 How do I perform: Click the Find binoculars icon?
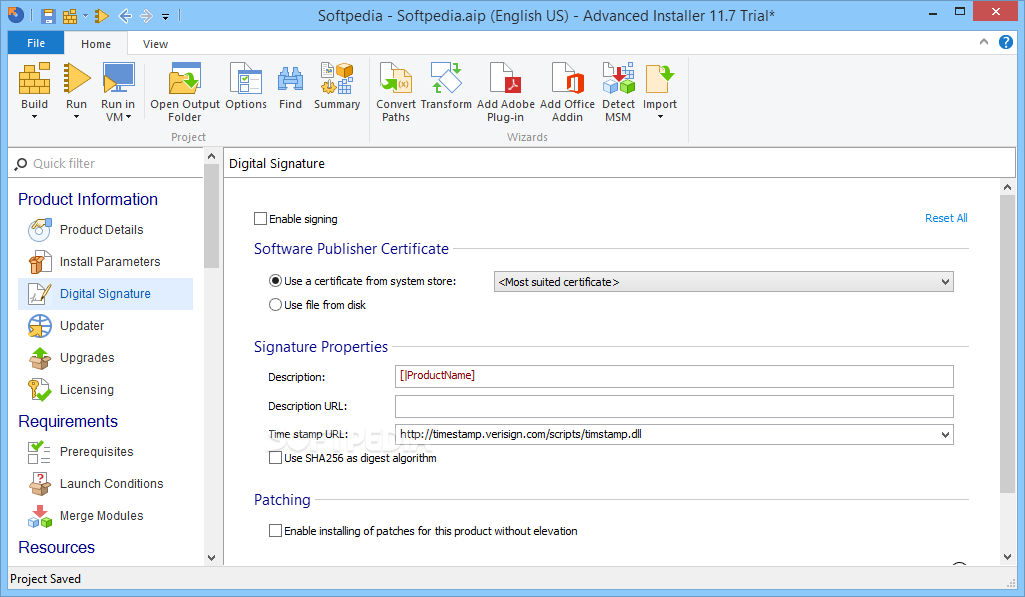(290, 79)
